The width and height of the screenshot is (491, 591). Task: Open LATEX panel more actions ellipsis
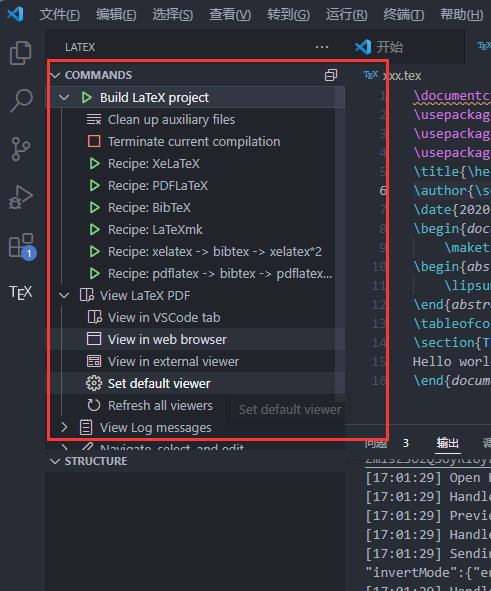point(322,47)
